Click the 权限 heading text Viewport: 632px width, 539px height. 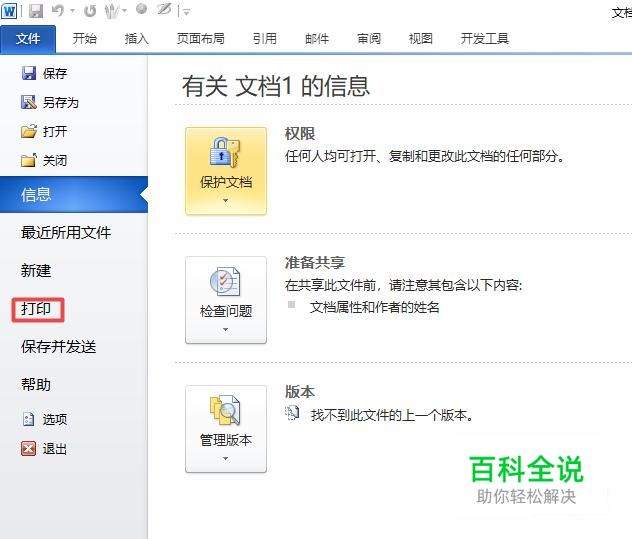point(300,133)
